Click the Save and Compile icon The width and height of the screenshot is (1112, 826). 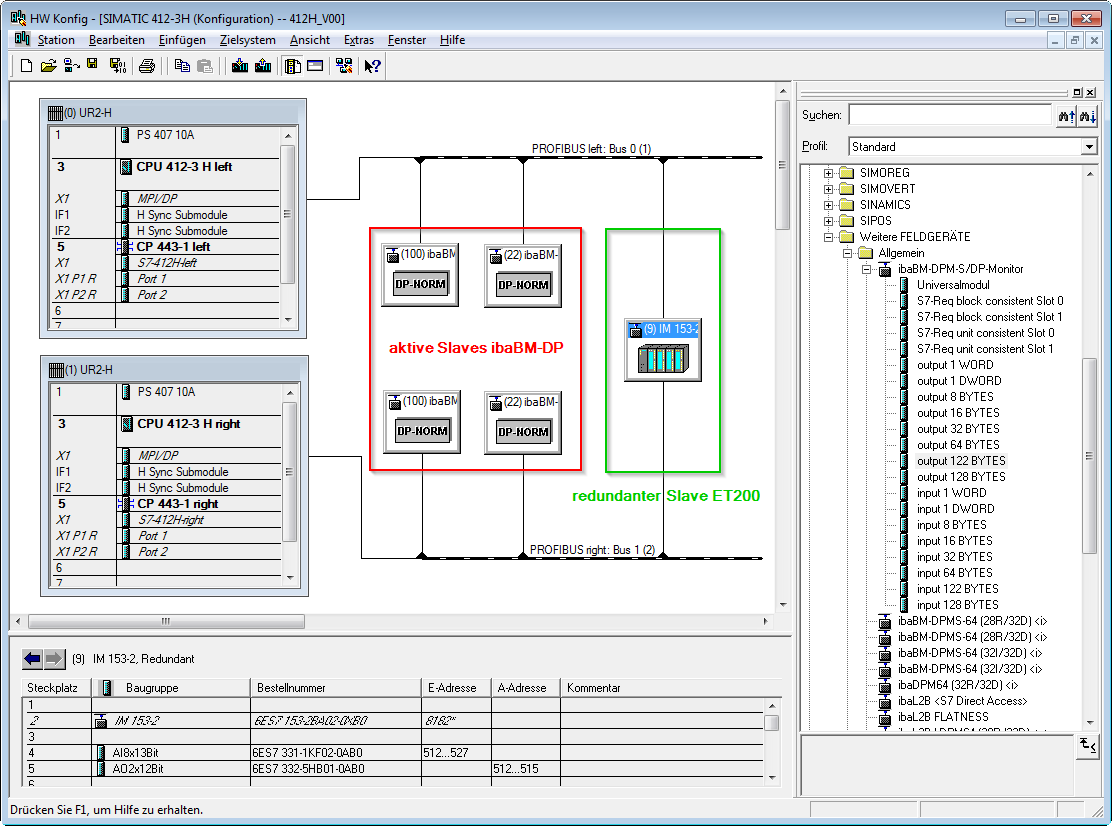(x=117, y=66)
